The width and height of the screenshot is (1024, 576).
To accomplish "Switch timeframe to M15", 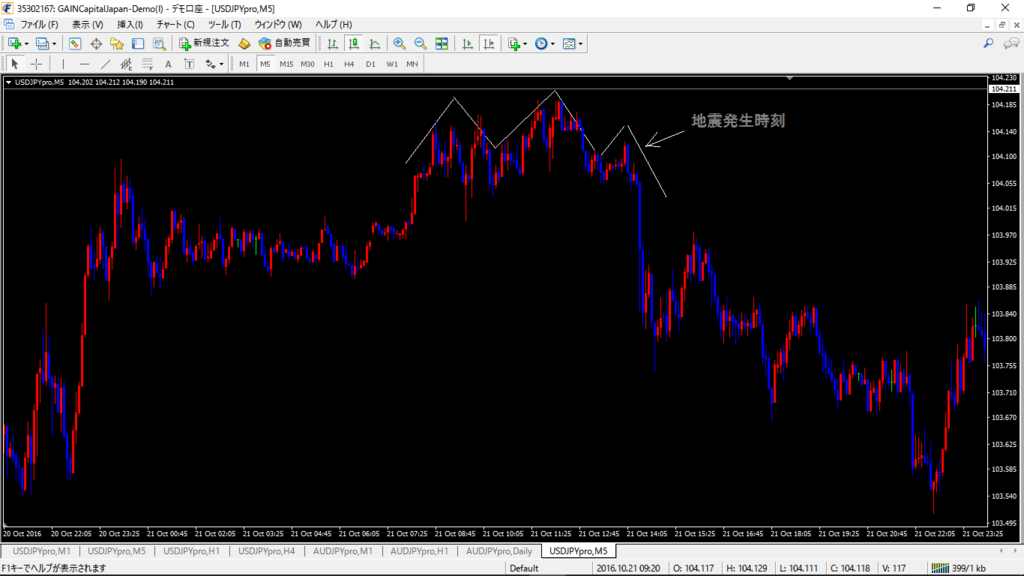I will [286, 64].
